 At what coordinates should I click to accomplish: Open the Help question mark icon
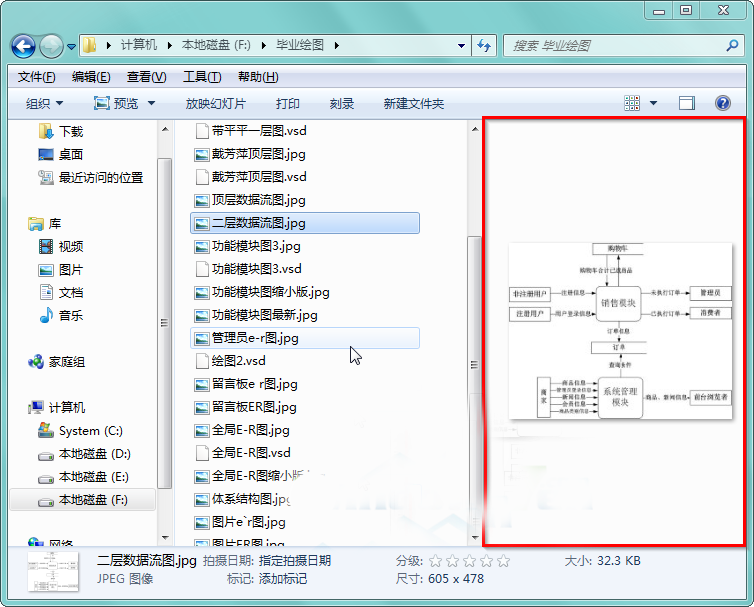tap(722, 103)
